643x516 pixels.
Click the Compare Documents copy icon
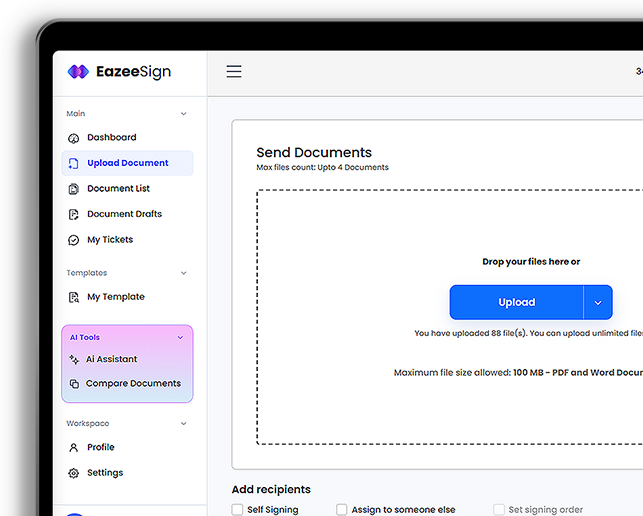click(x=74, y=384)
